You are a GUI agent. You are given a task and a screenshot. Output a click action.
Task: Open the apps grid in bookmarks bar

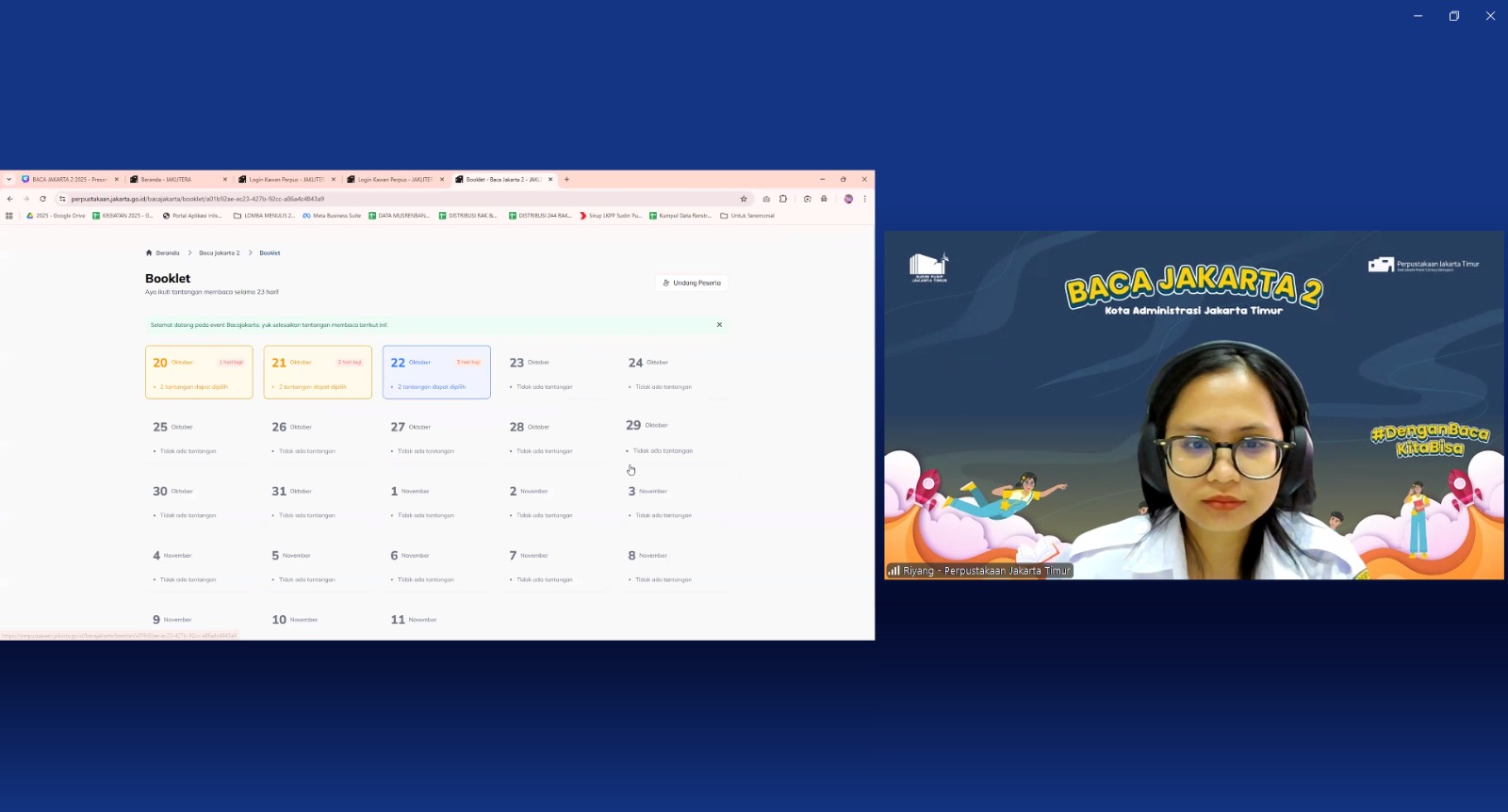tap(9, 216)
